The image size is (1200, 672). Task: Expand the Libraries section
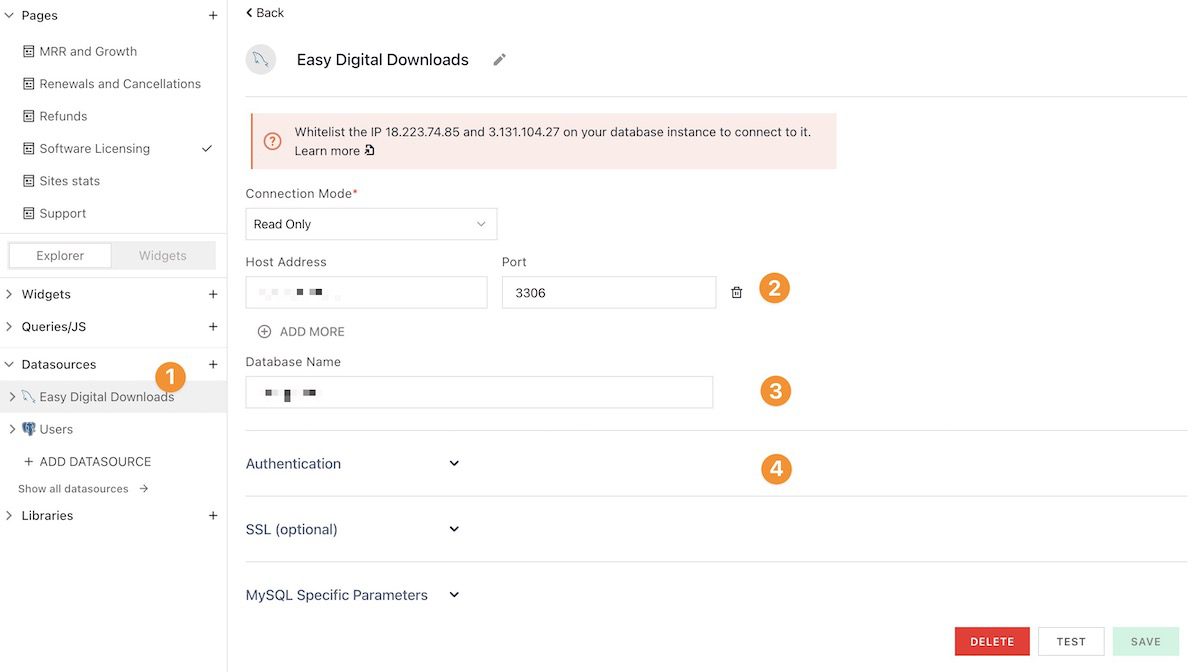[x=10, y=516]
